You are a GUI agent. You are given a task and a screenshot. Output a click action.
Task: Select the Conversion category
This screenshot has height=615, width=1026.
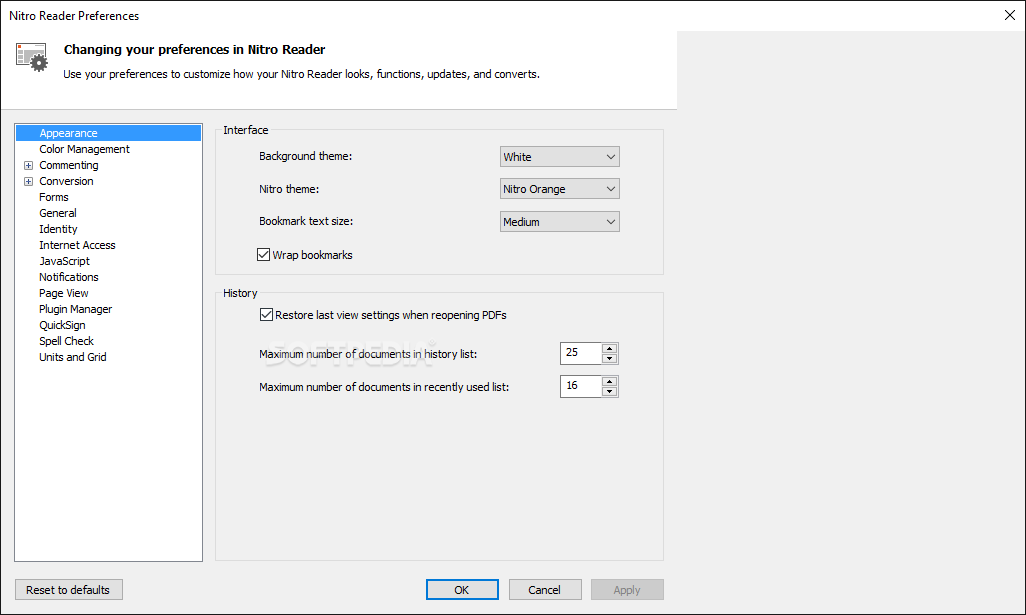66,181
